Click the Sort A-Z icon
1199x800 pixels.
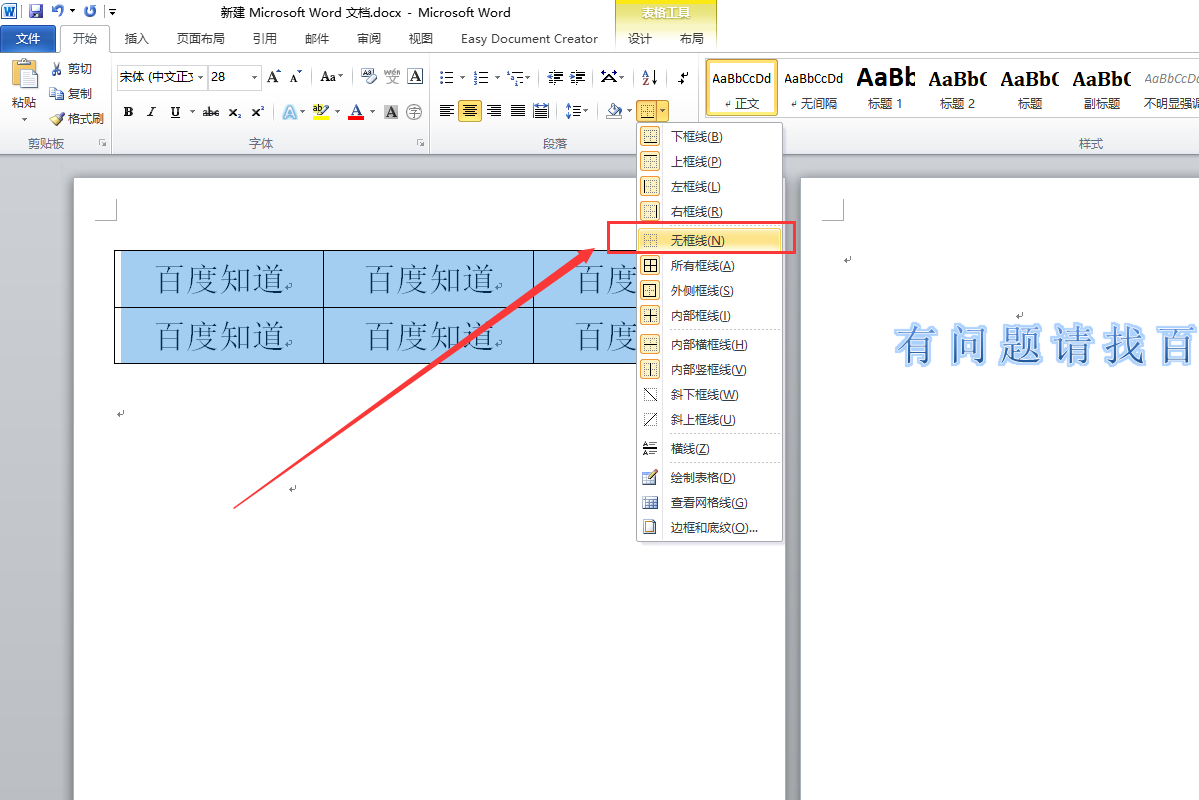pos(649,77)
